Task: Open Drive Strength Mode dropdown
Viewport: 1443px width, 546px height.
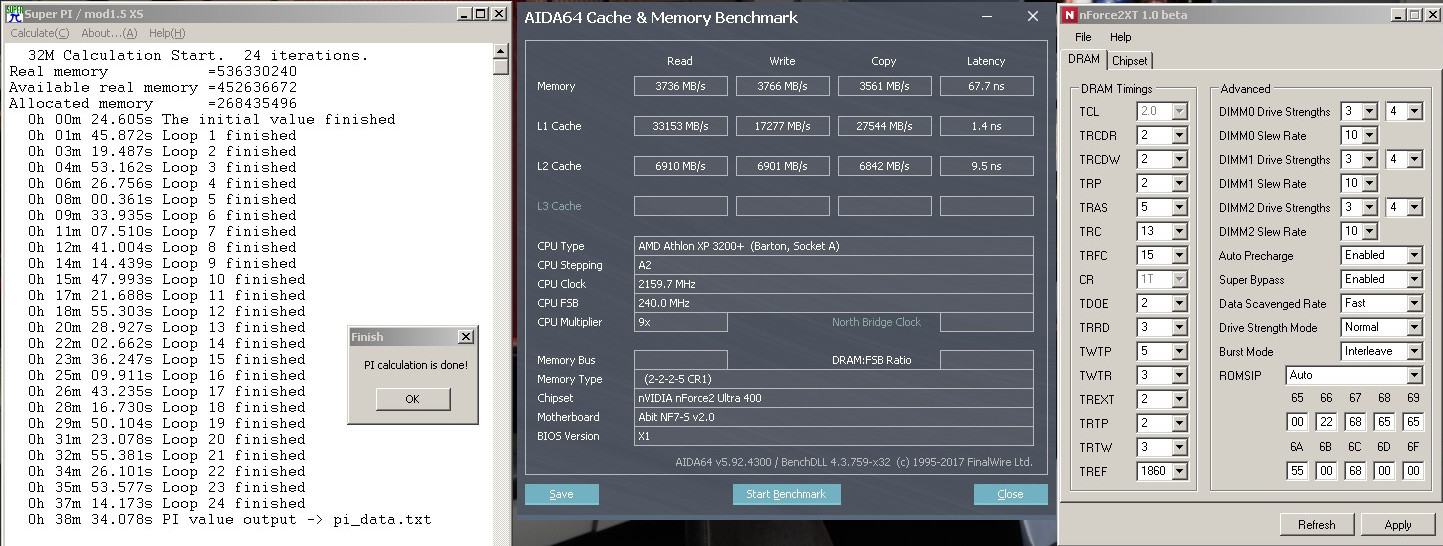Action: [x=1414, y=327]
